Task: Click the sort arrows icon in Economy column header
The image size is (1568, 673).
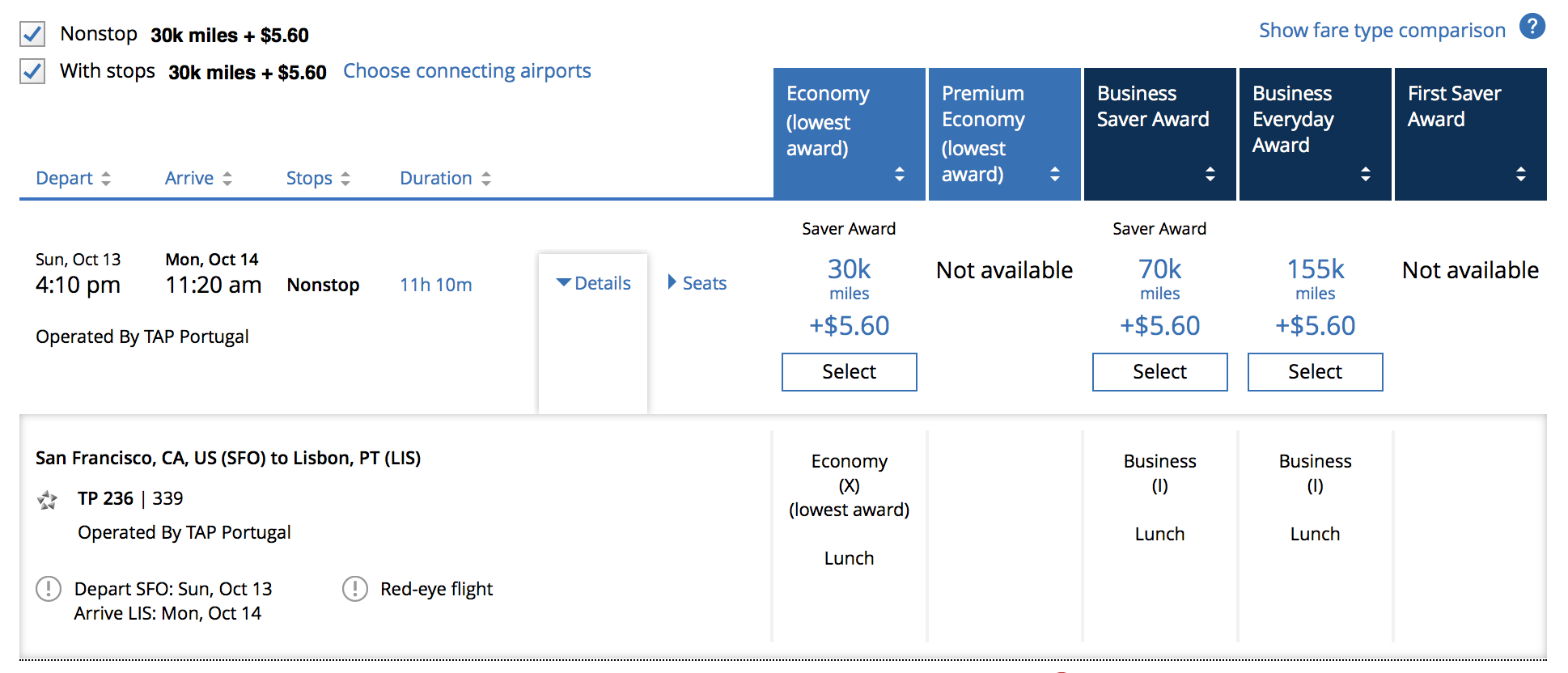Action: click(899, 174)
